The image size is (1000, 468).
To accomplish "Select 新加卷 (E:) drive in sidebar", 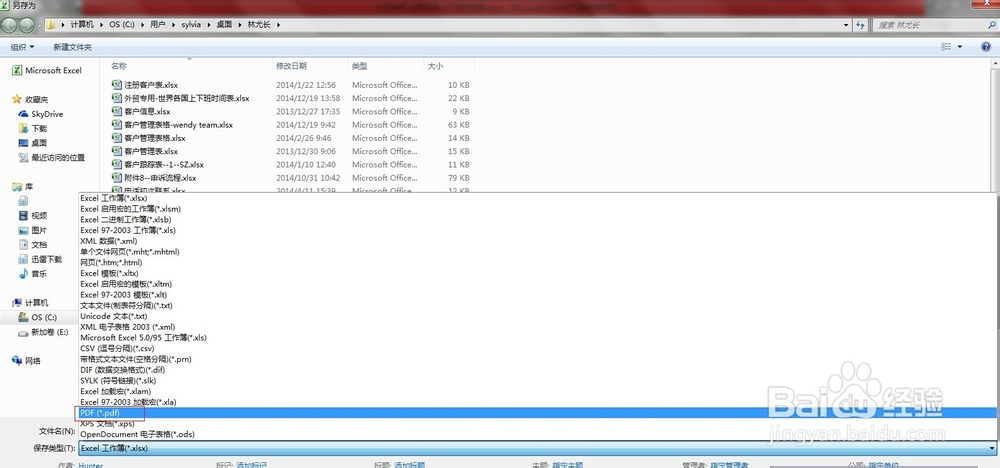I will [x=43, y=332].
